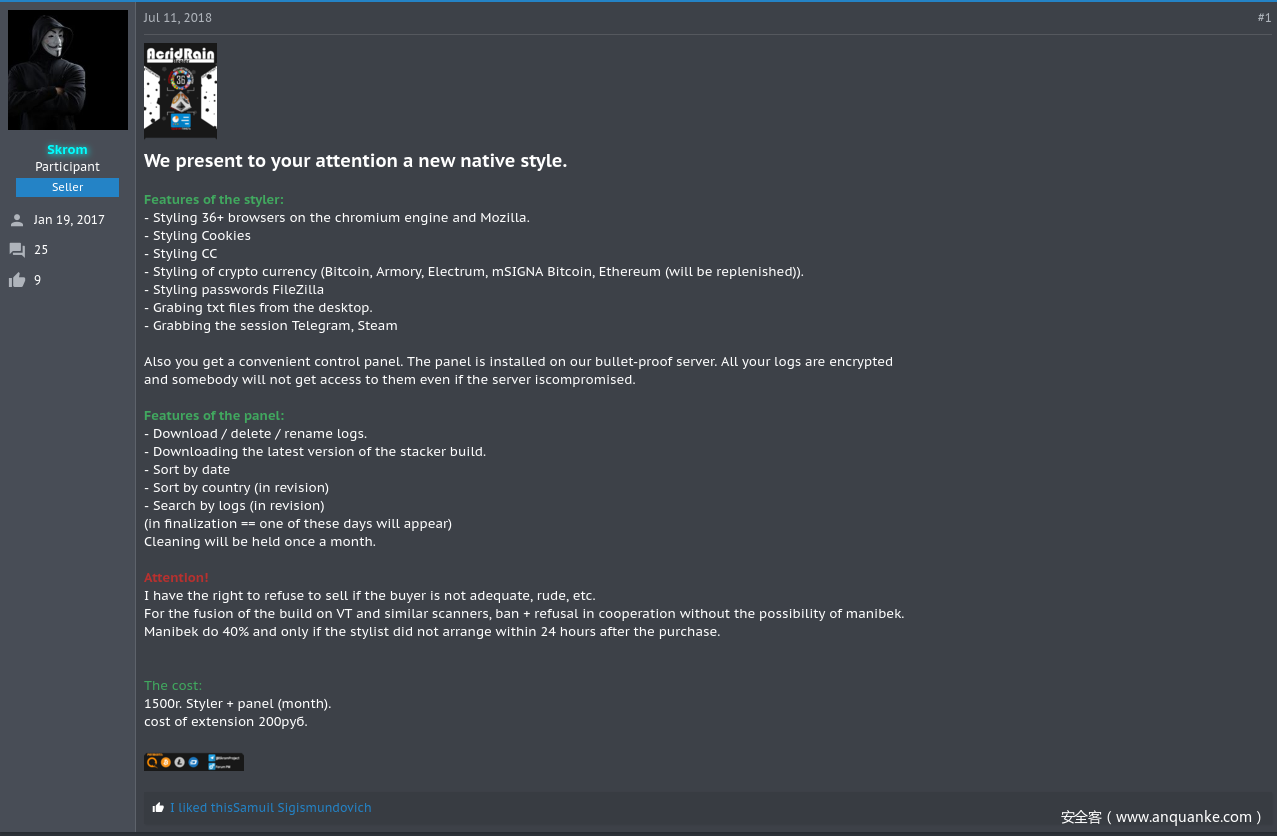Click the 'Features of the styler' heading

click(214, 200)
